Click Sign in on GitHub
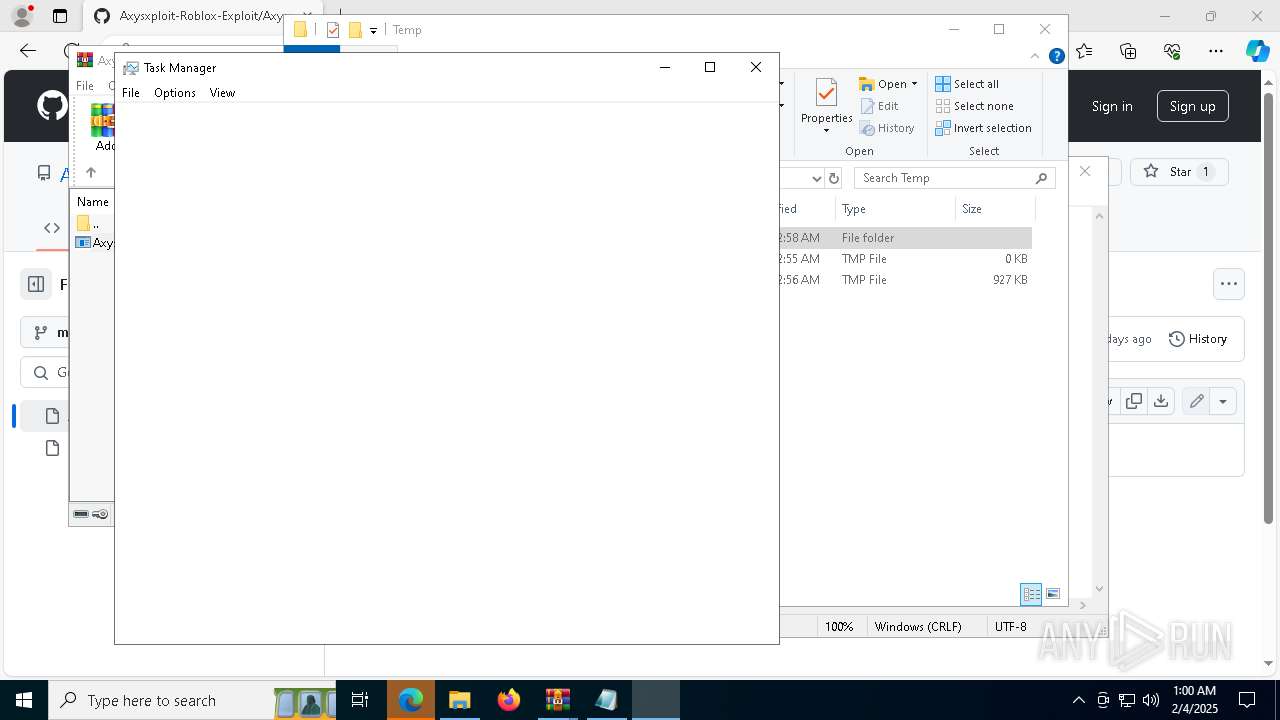Screen dimensions: 1280x720 tap(1112, 106)
